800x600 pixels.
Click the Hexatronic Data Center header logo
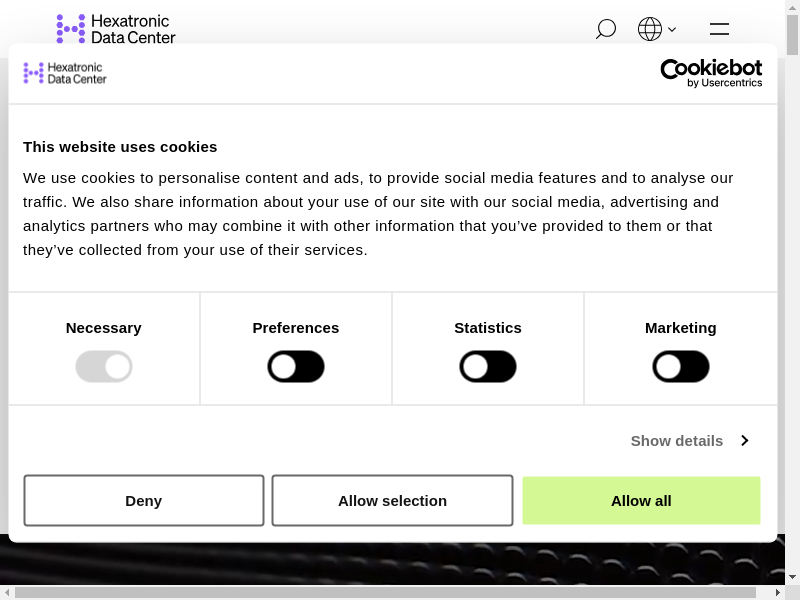click(116, 29)
